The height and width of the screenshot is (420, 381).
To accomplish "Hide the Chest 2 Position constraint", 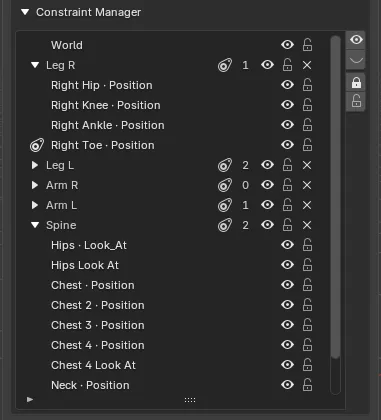I will (x=287, y=305).
